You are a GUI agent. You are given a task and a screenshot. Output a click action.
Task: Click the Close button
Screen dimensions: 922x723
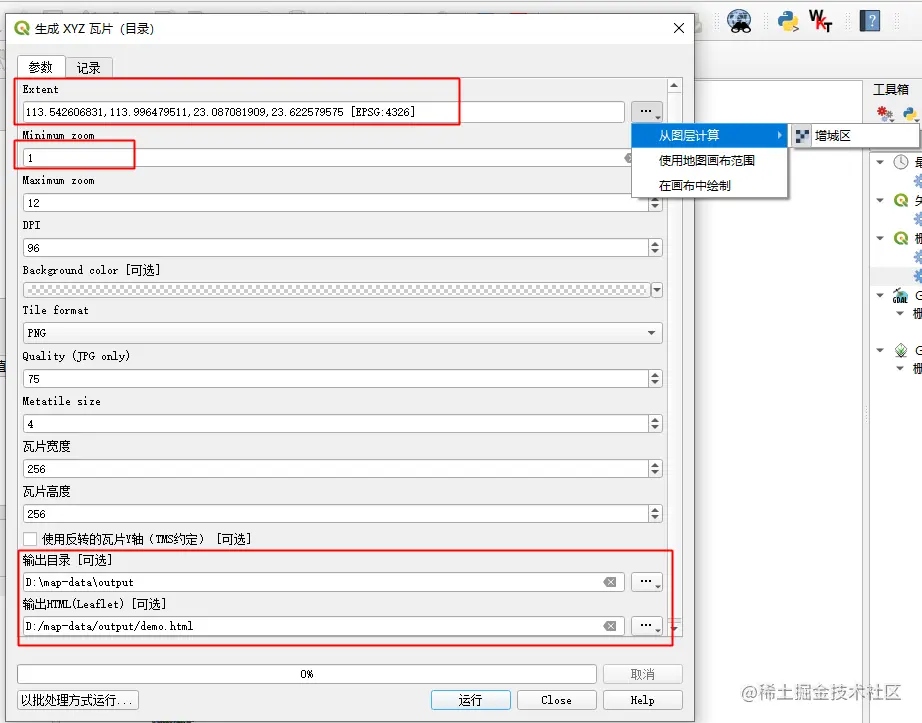[x=556, y=700]
